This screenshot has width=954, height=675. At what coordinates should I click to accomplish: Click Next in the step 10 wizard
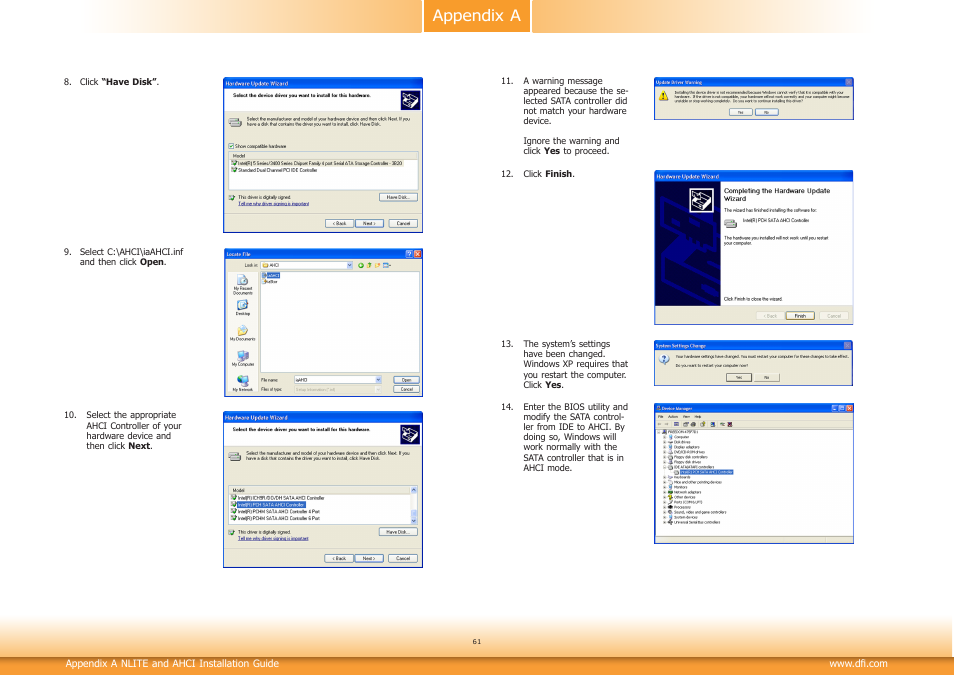point(369,558)
